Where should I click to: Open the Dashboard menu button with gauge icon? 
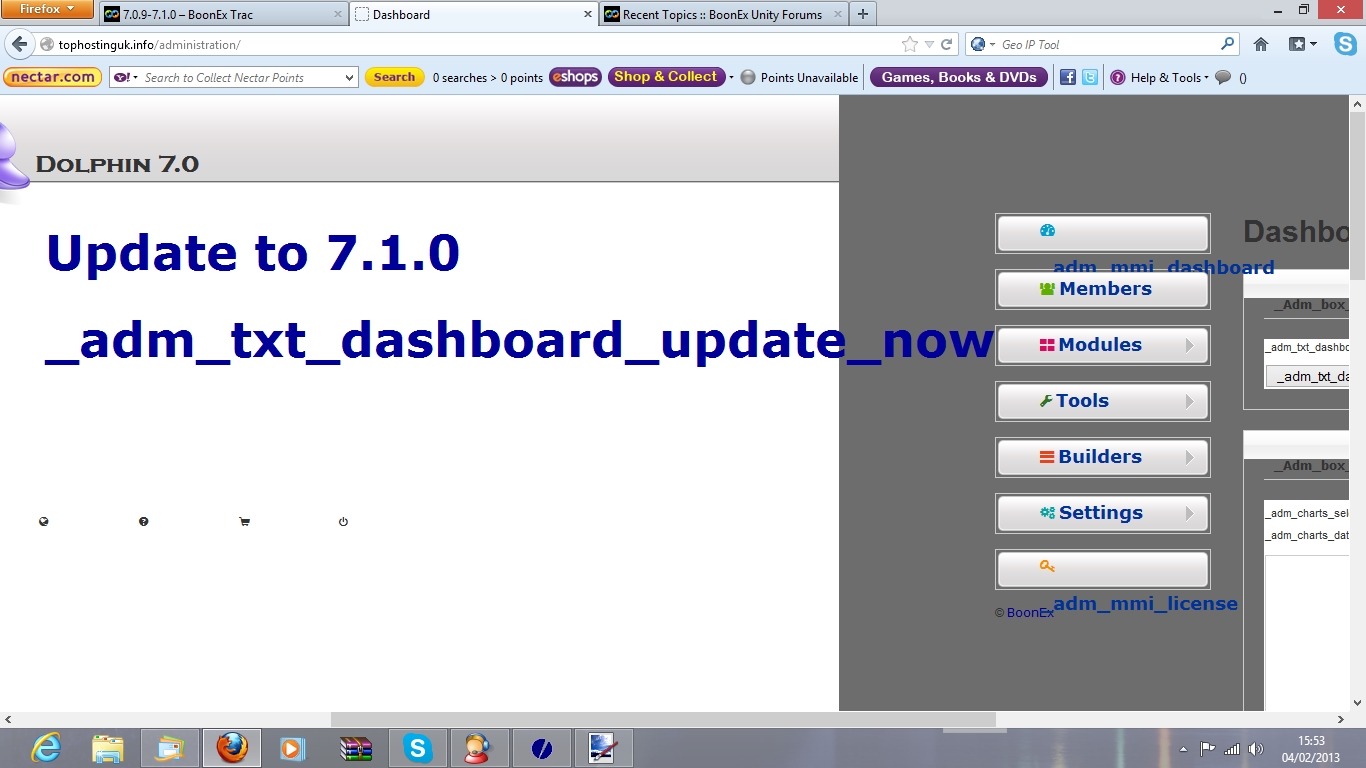pos(1102,233)
